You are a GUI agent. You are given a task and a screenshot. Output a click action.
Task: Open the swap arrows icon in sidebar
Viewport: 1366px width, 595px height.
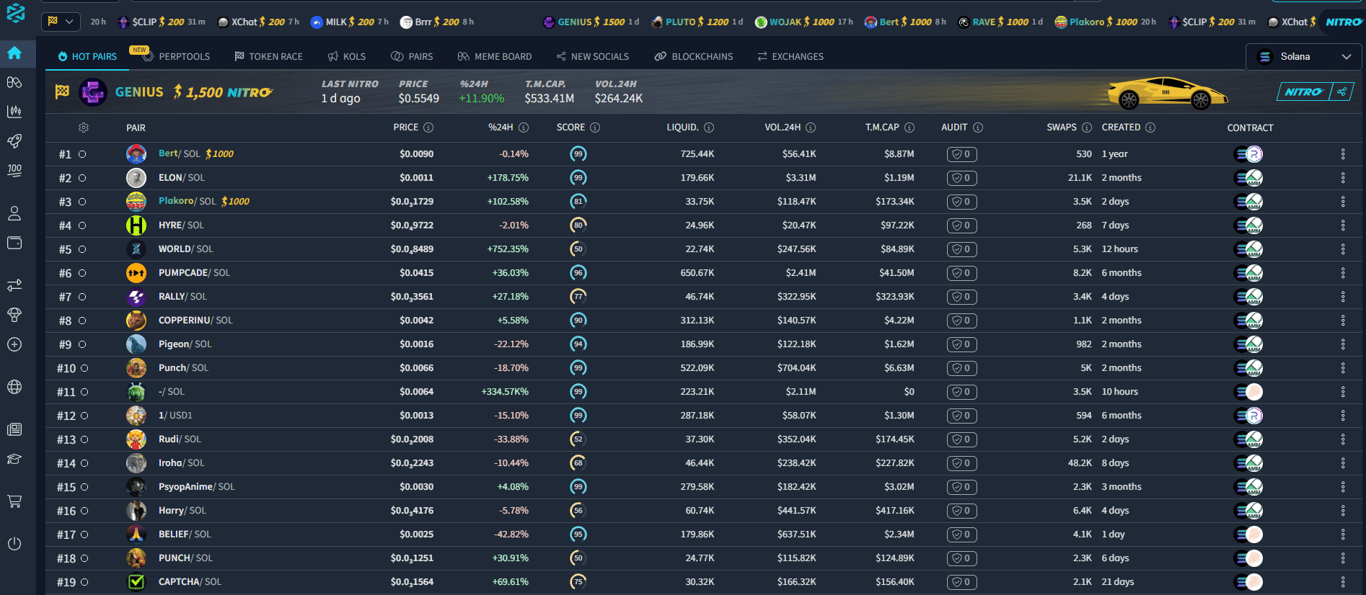click(14, 285)
